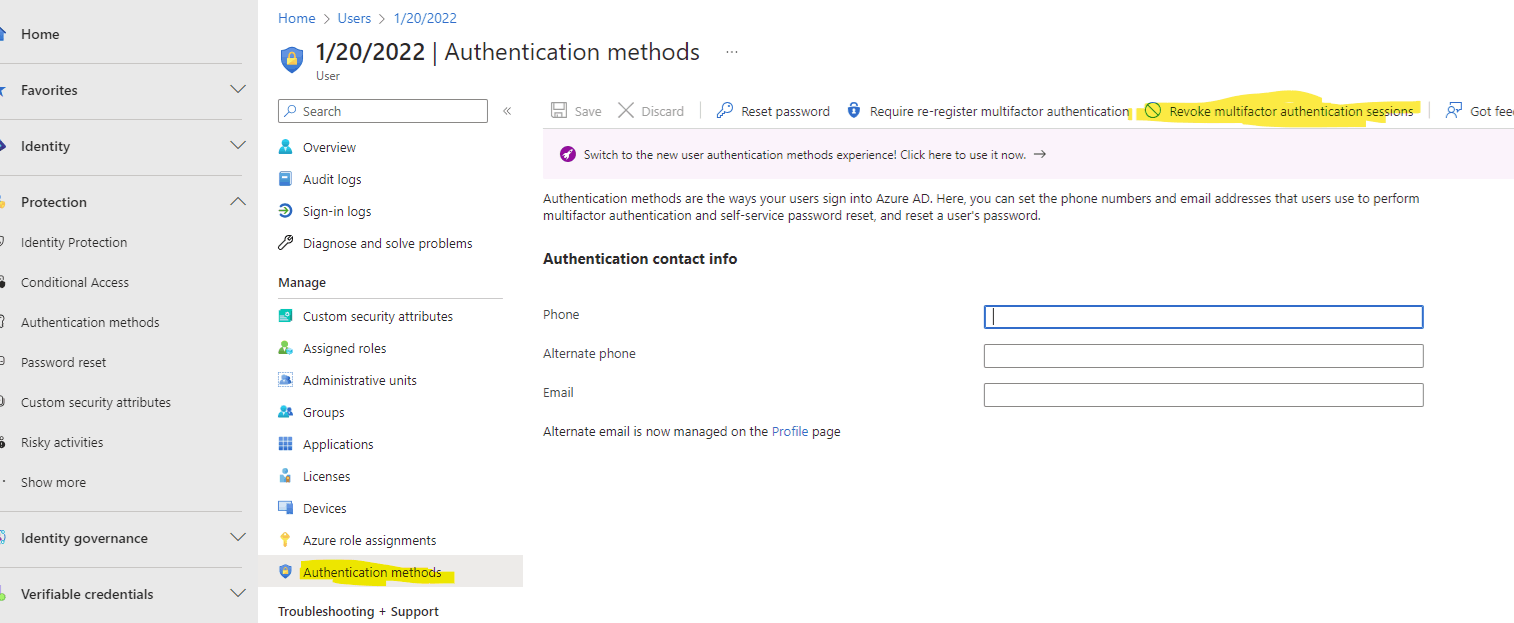Image resolution: width=1514 pixels, height=623 pixels.
Task: Click the Groups people icon
Action: (286, 412)
